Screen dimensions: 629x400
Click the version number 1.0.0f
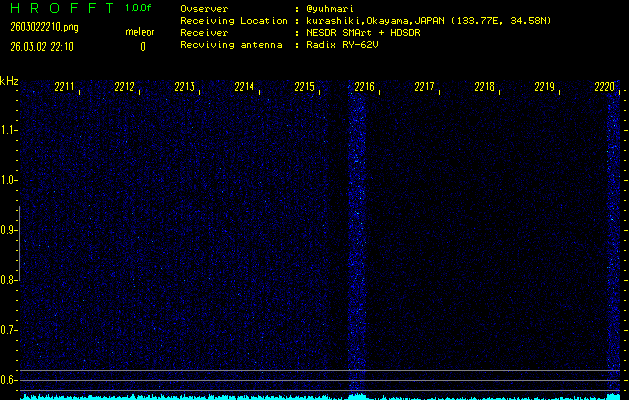click(x=139, y=7)
